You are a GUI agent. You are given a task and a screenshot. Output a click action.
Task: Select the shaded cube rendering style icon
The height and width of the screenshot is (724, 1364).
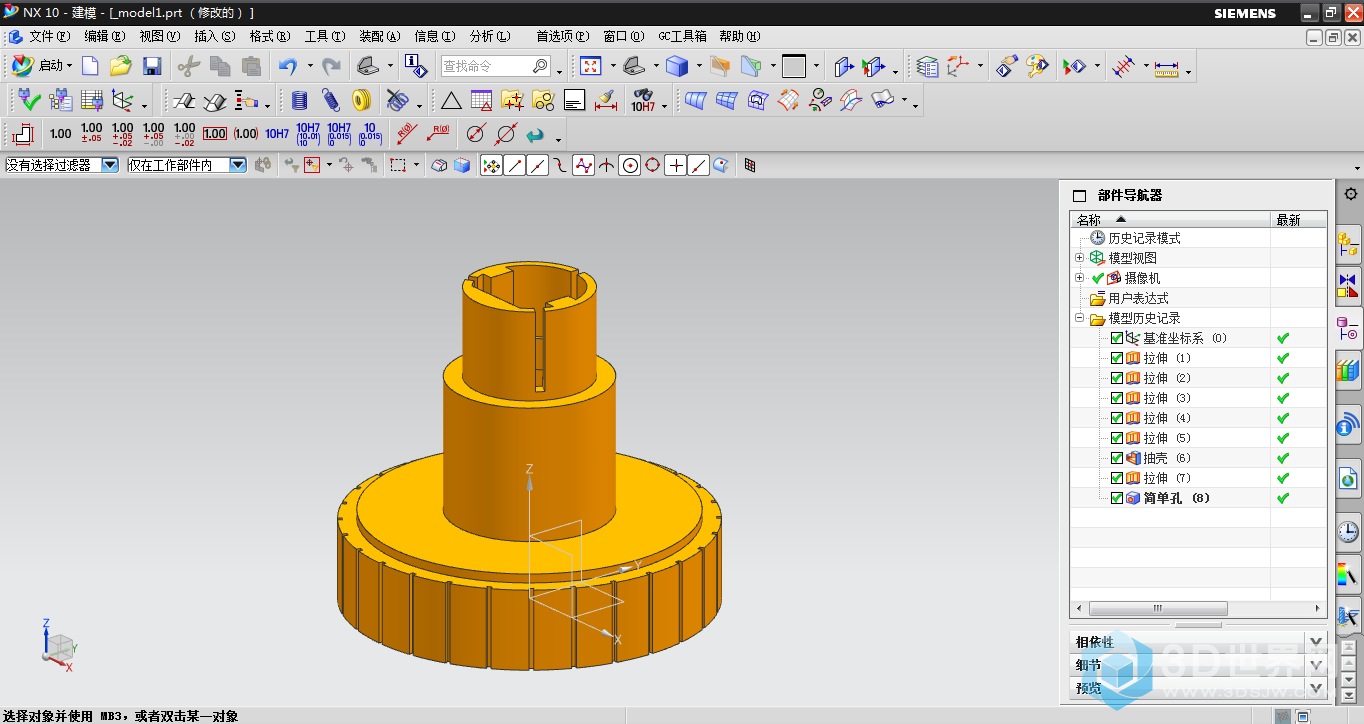pos(677,66)
